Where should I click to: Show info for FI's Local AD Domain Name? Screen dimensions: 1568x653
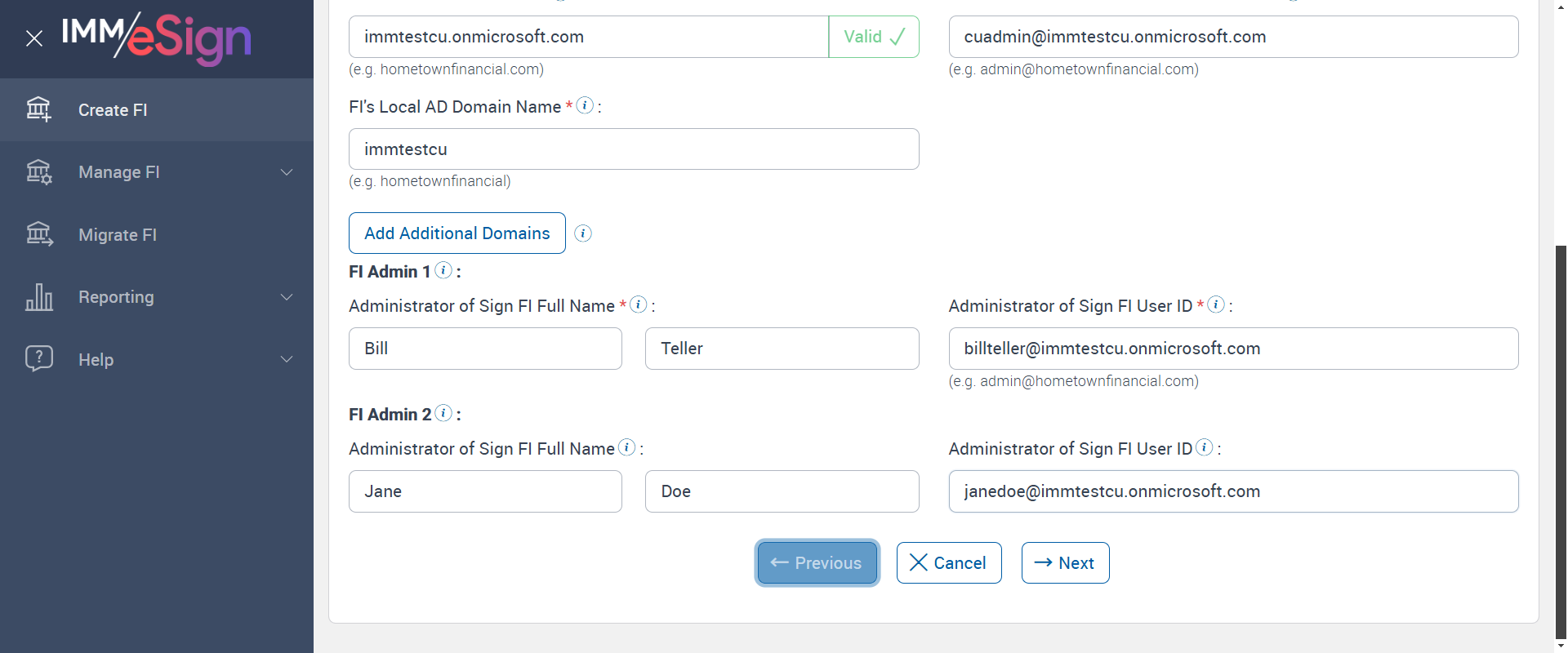click(x=585, y=105)
